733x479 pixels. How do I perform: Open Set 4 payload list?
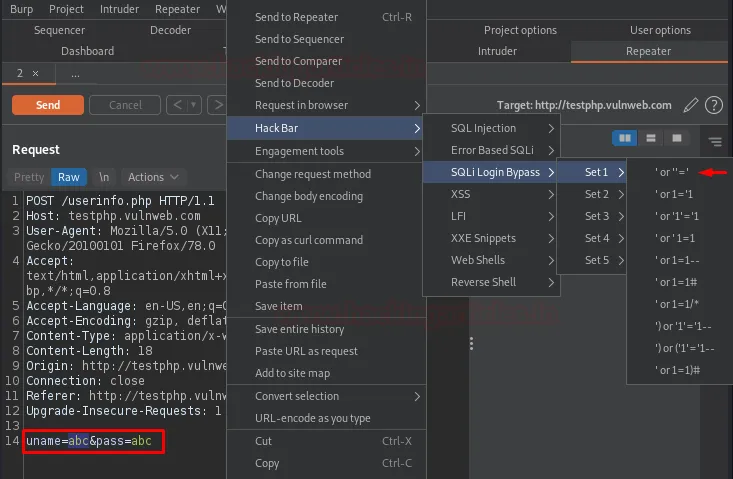pos(591,238)
